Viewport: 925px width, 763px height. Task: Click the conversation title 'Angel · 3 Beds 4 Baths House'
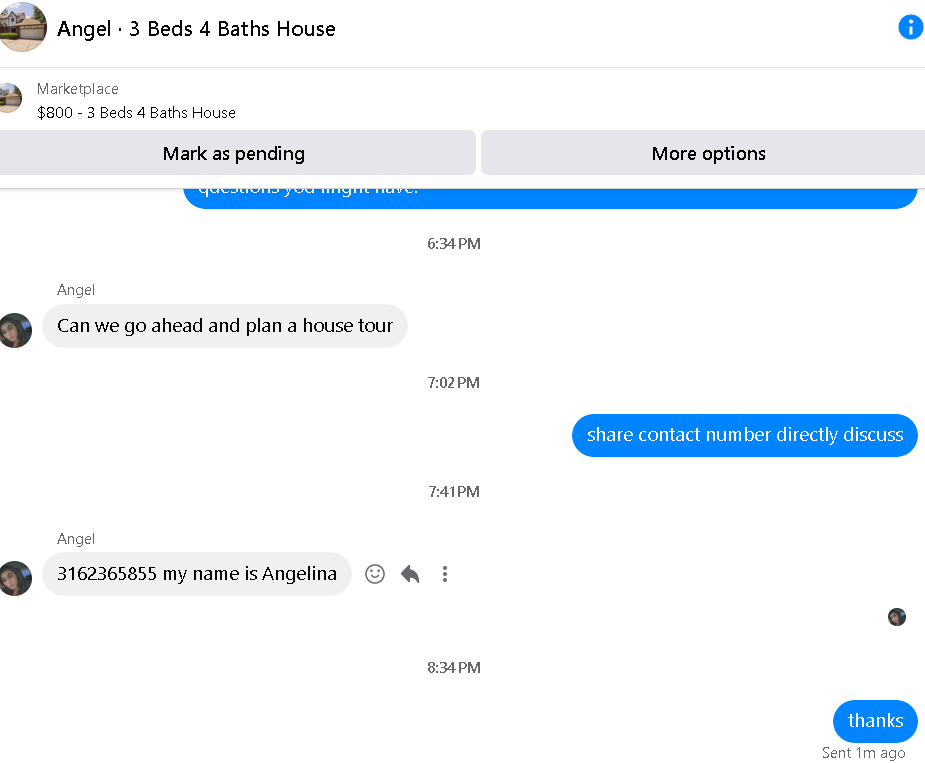pyautogui.click(x=196, y=28)
